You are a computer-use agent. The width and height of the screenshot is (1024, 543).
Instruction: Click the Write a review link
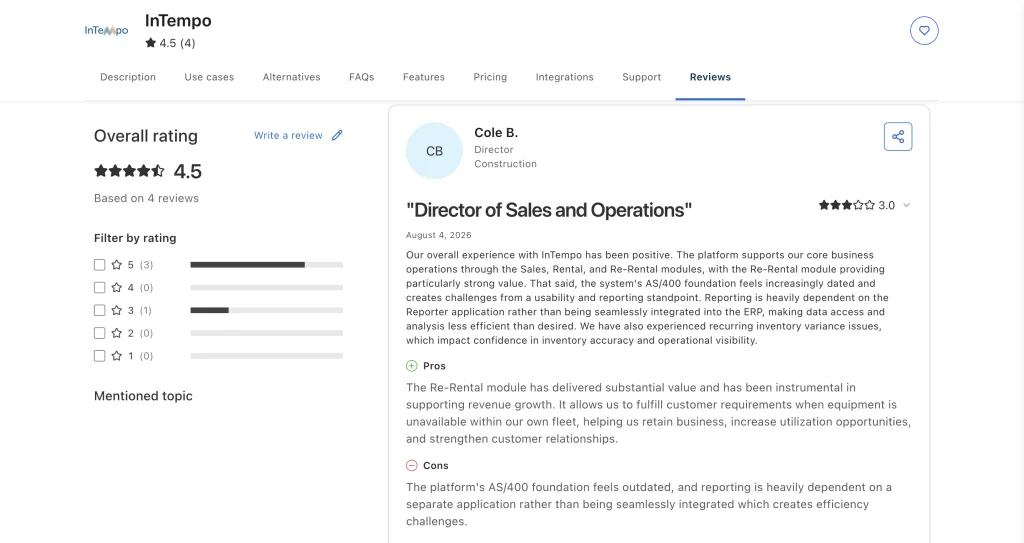pos(288,135)
